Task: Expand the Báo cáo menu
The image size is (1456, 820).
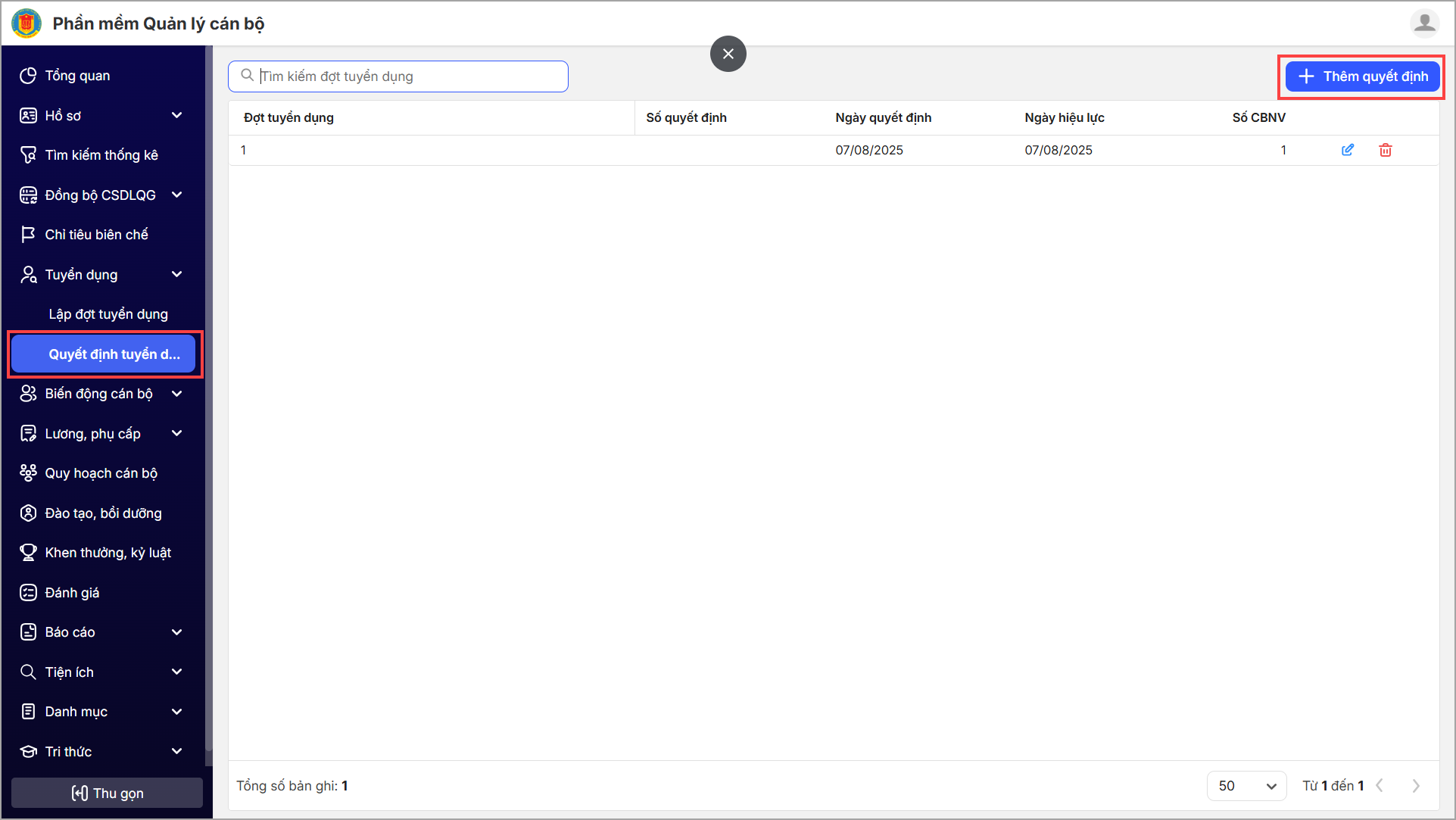Action: point(177,632)
